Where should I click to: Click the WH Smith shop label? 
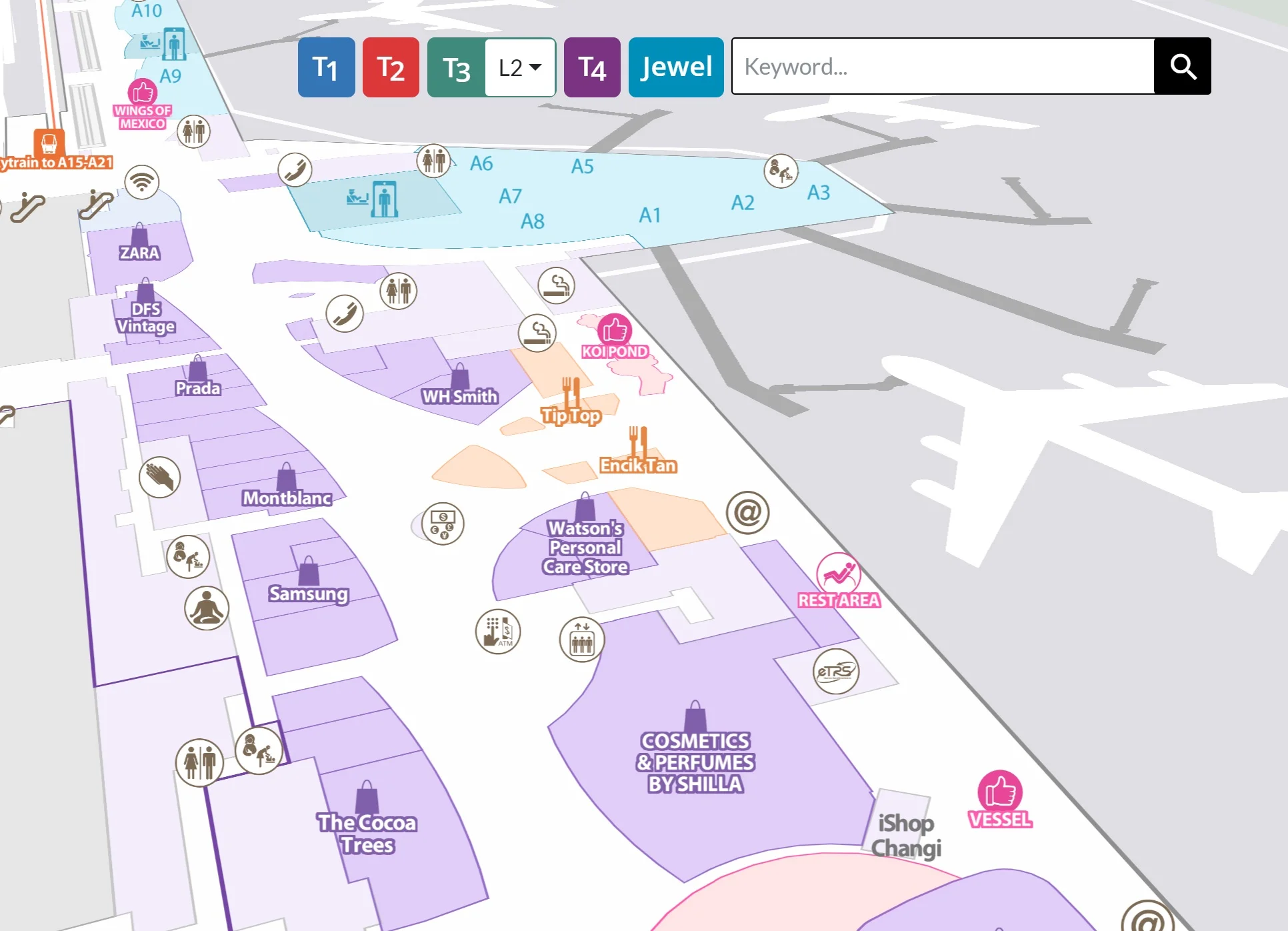pyautogui.click(x=460, y=396)
